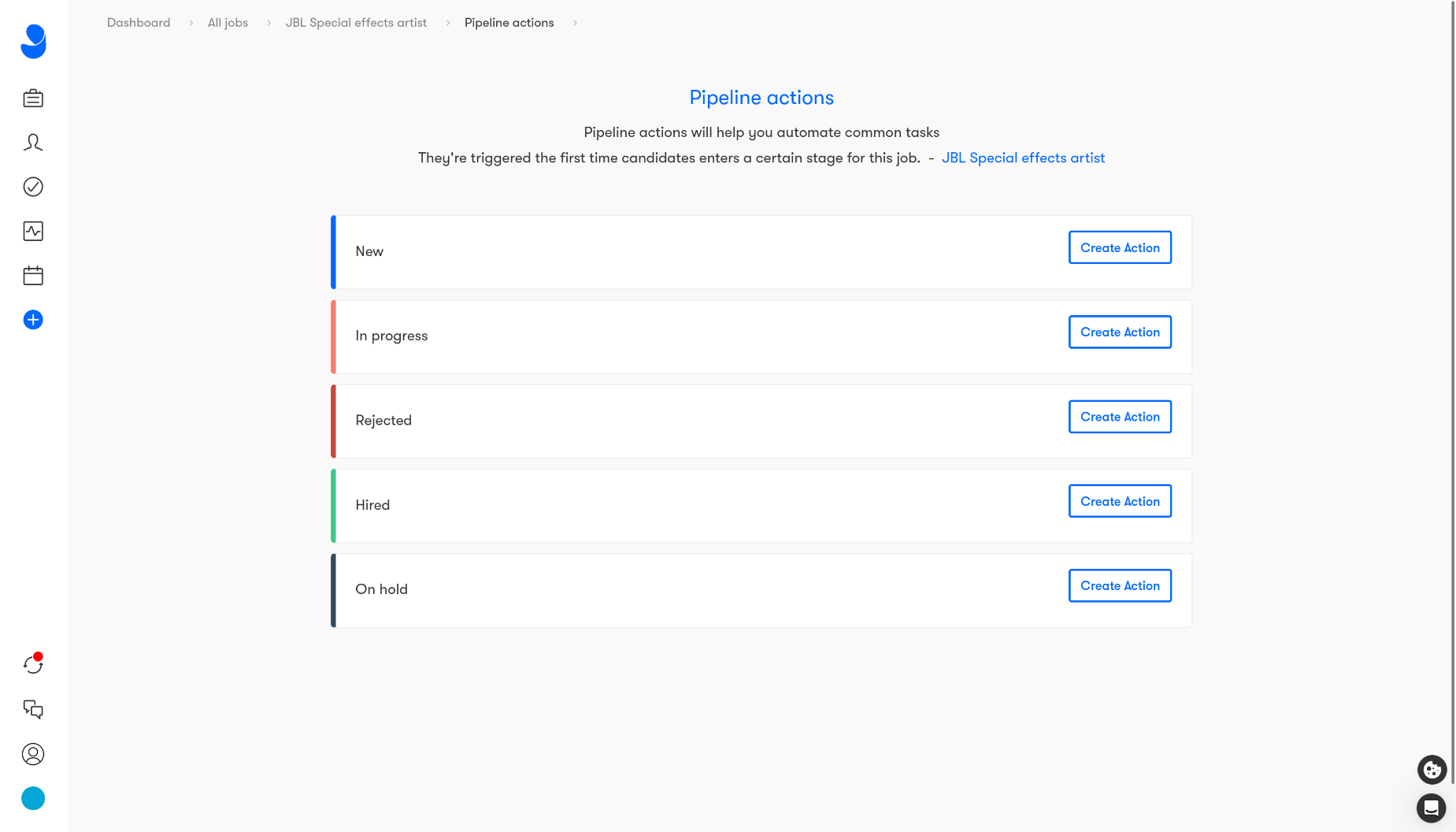1456x832 pixels.
Task: Open the user profile account icon
Action: 33,754
